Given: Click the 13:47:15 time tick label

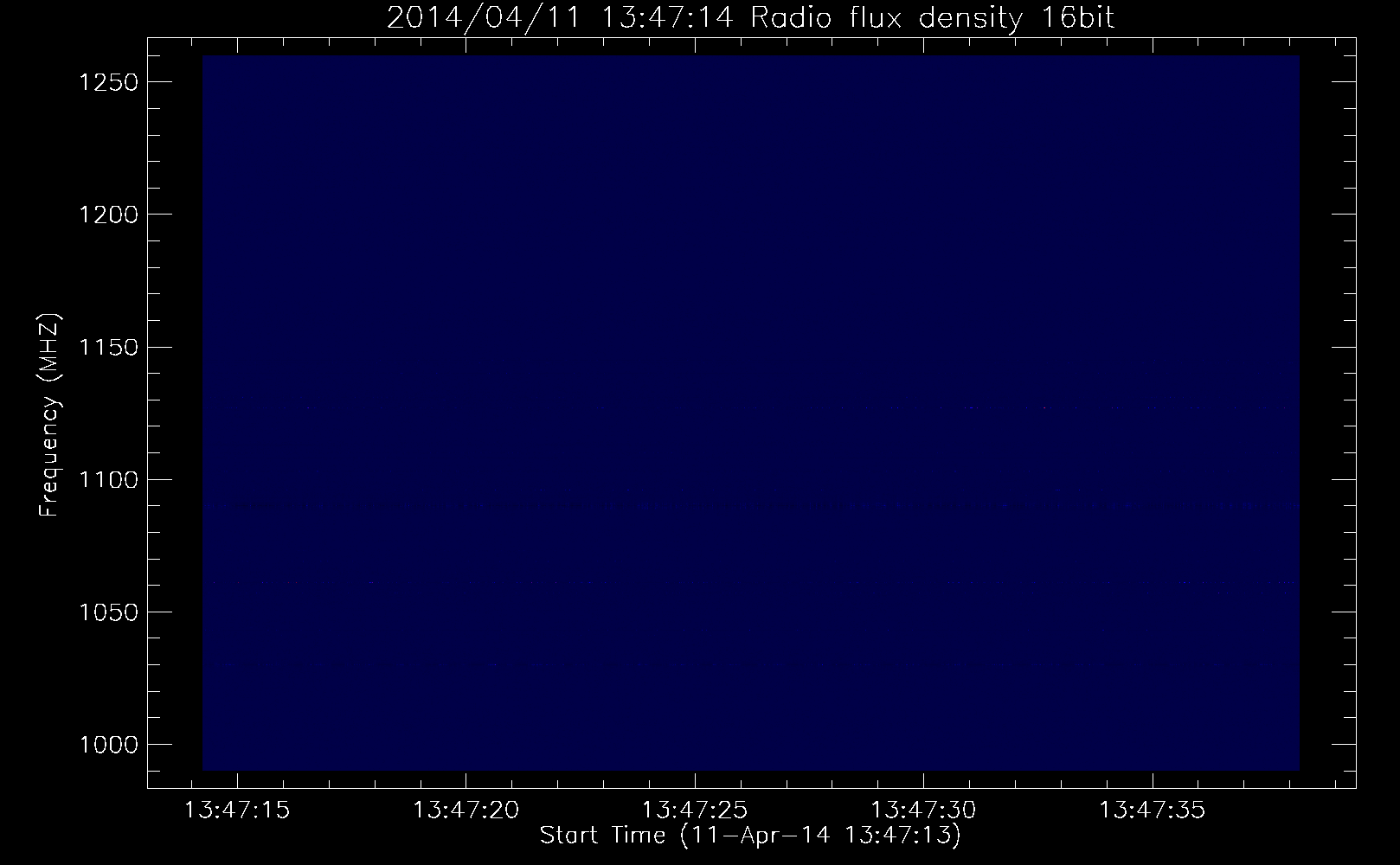Looking at the screenshot, I should pyautogui.click(x=237, y=811).
